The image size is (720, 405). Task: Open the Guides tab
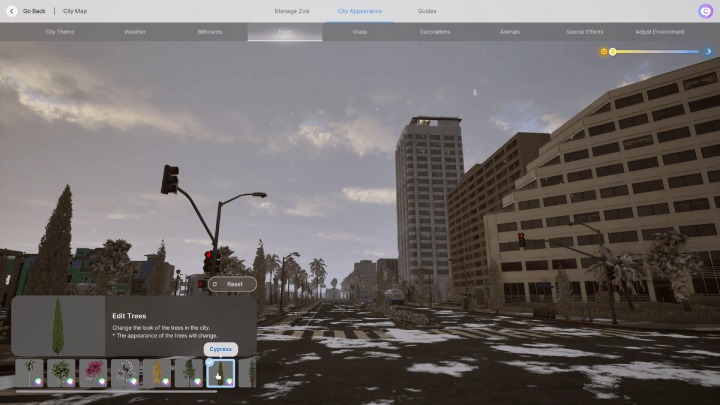point(427,11)
